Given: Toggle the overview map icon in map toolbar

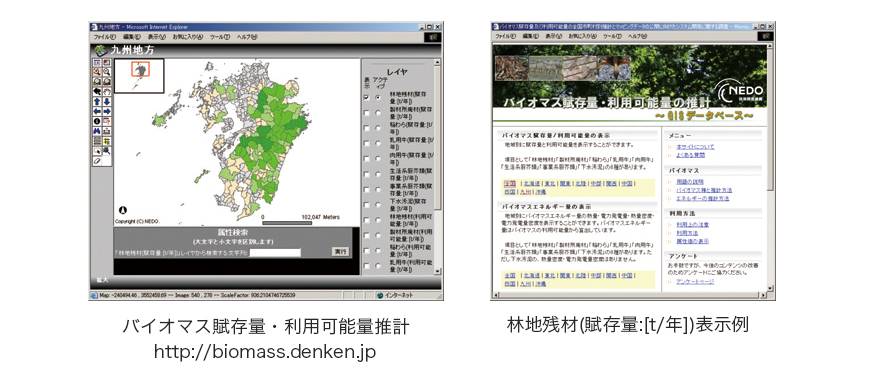Looking at the screenshot, I should pos(107,62).
